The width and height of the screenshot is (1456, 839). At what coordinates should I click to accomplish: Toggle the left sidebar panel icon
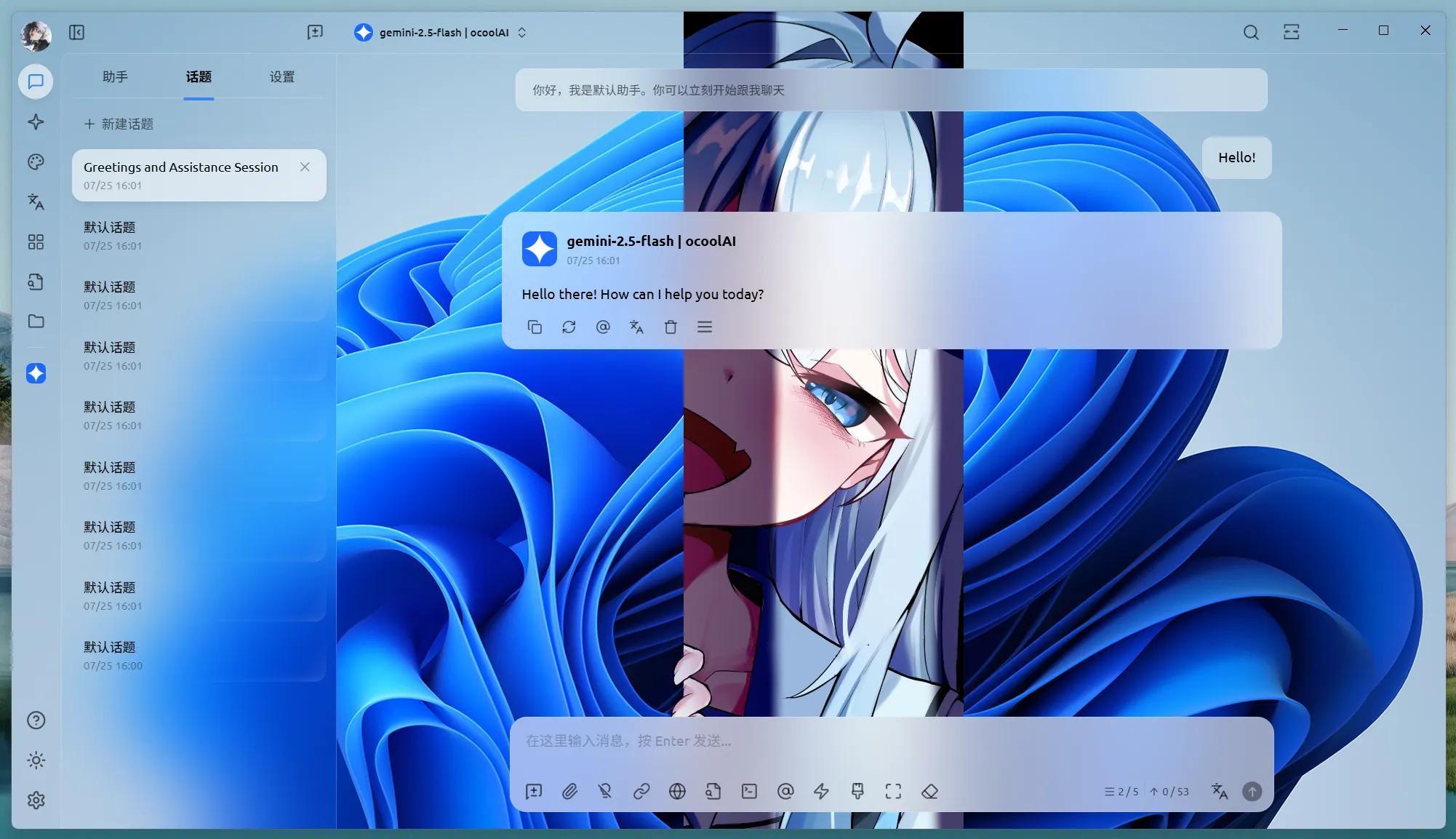[x=76, y=32]
